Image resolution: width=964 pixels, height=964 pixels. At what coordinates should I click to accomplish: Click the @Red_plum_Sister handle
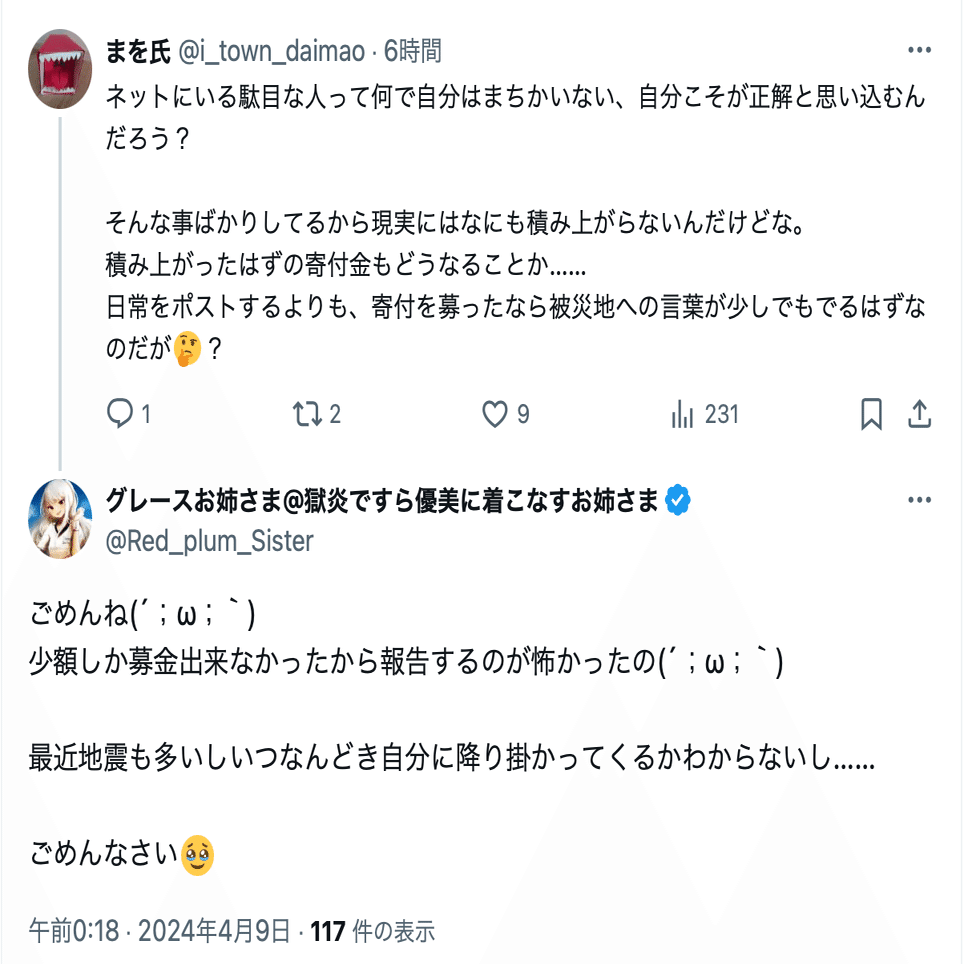pyautogui.click(x=210, y=541)
